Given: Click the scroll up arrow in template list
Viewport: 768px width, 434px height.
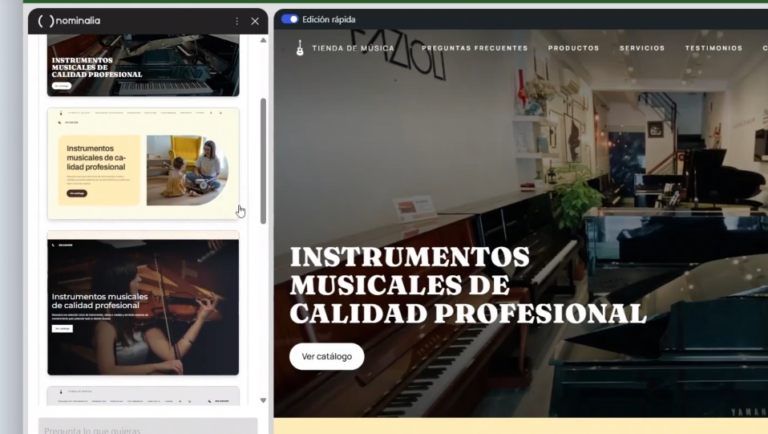Looking at the screenshot, I should tap(263, 40).
